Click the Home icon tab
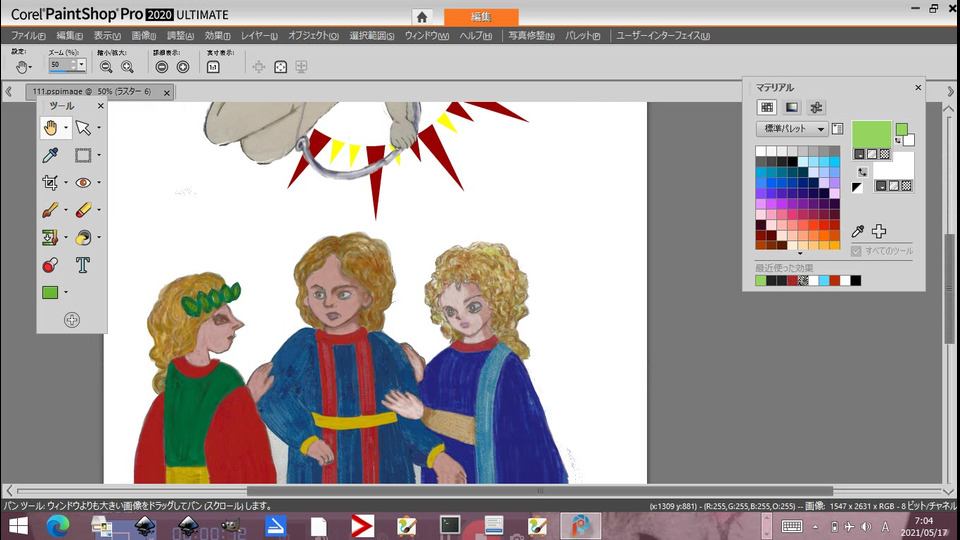The image size is (960, 540). coord(422,16)
